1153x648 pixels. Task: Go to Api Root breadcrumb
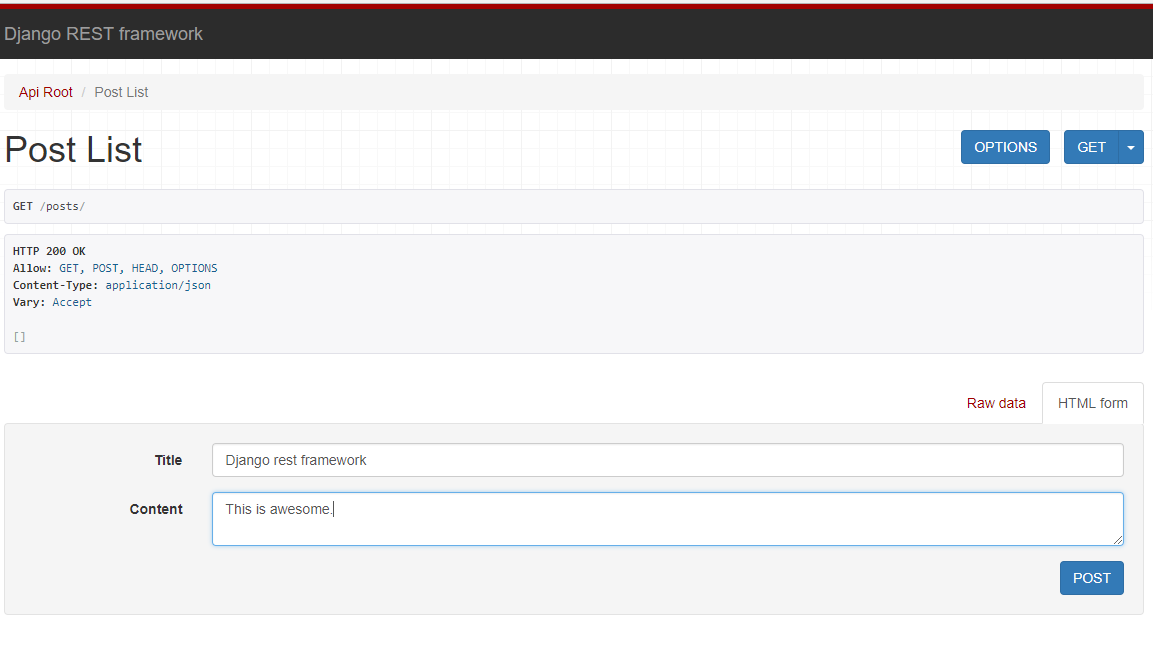pos(46,92)
